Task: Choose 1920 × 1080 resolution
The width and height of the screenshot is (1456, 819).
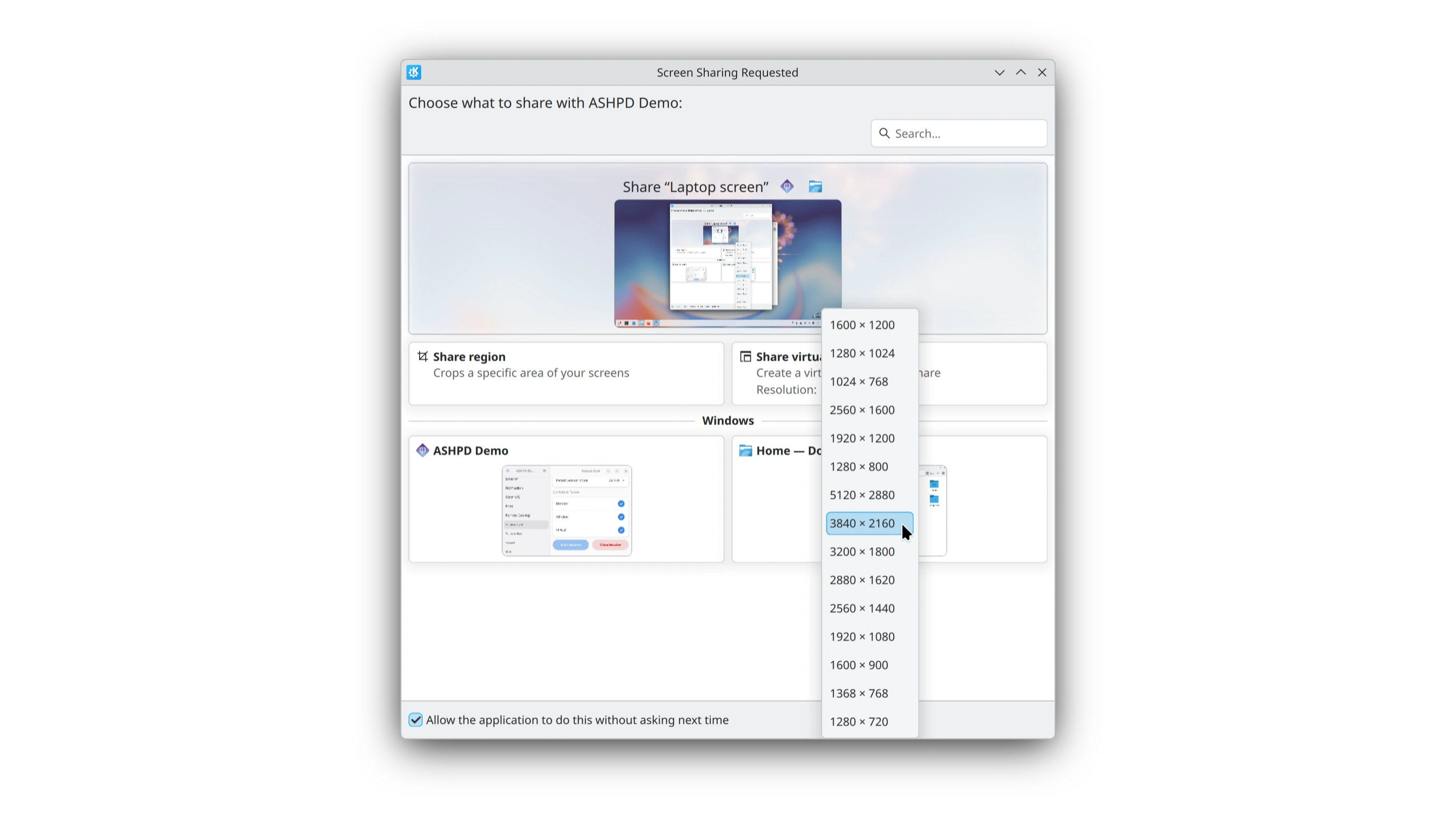Action: click(870, 636)
